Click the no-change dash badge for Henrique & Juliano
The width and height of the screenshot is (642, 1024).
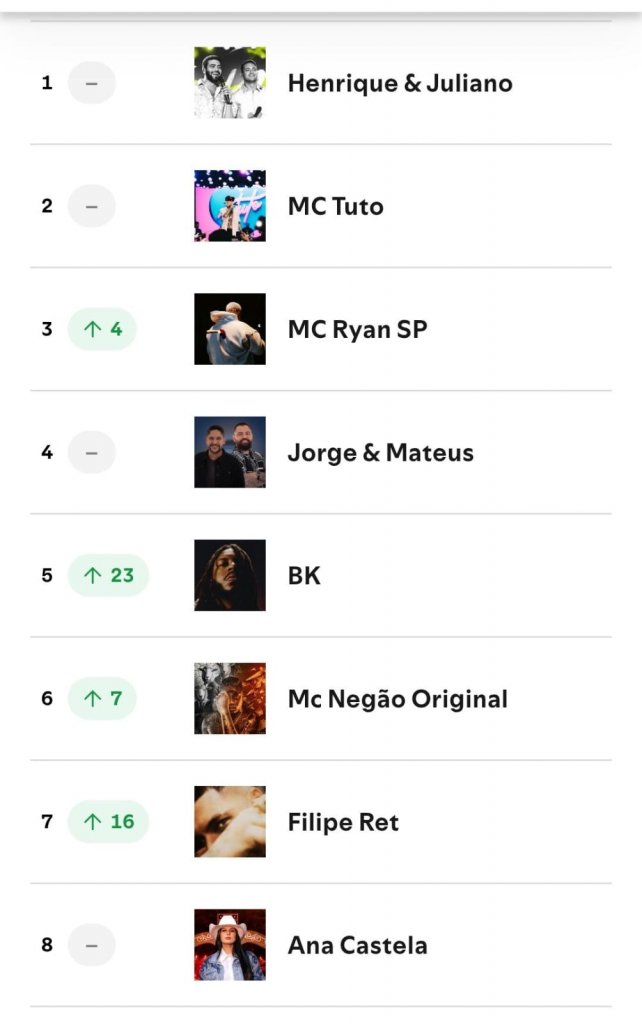[x=91, y=83]
